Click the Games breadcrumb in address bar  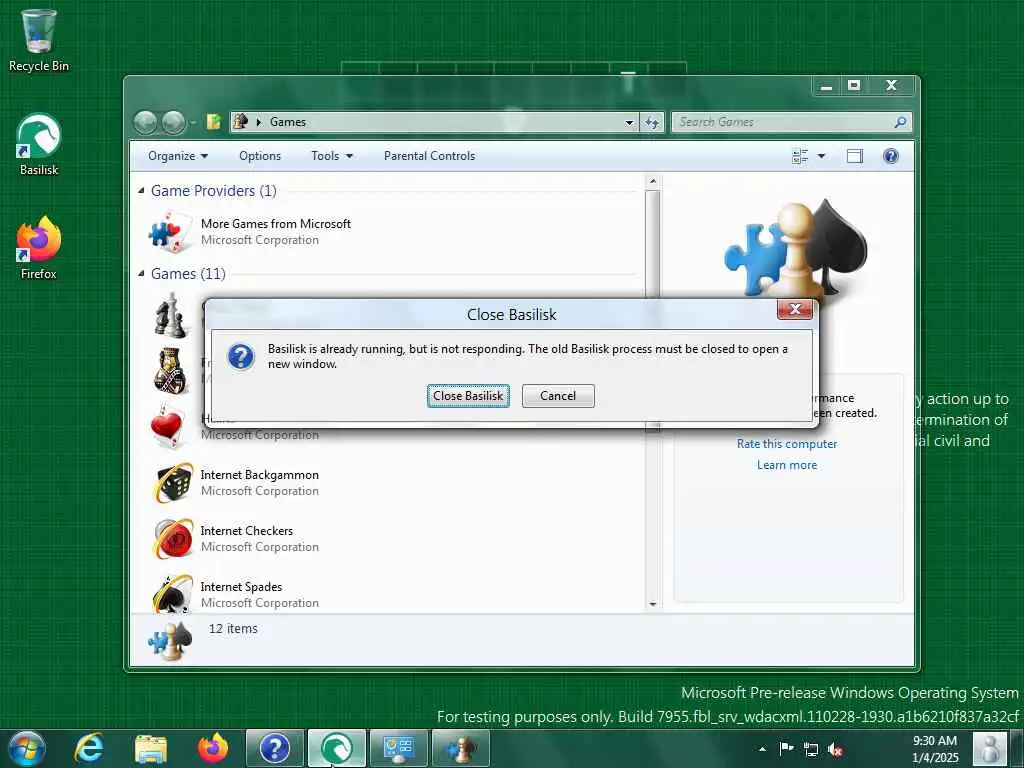tap(287, 121)
